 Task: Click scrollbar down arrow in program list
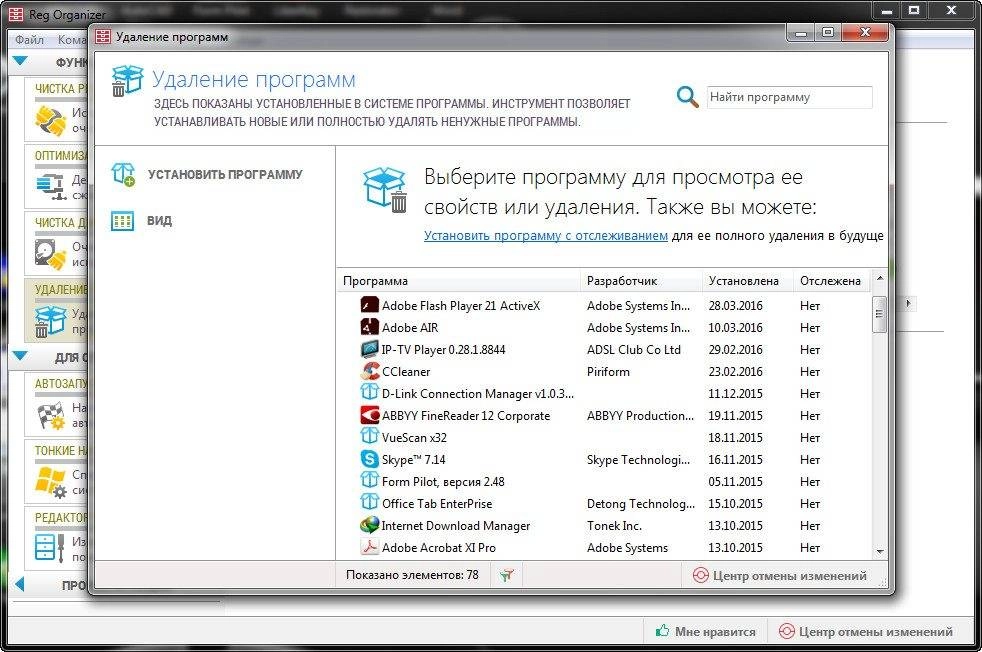tap(880, 552)
